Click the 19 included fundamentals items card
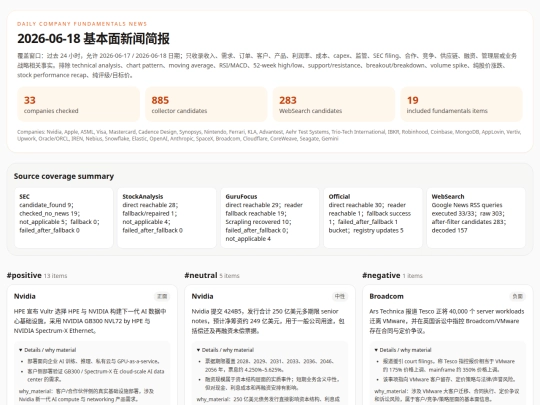 pos(461,104)
